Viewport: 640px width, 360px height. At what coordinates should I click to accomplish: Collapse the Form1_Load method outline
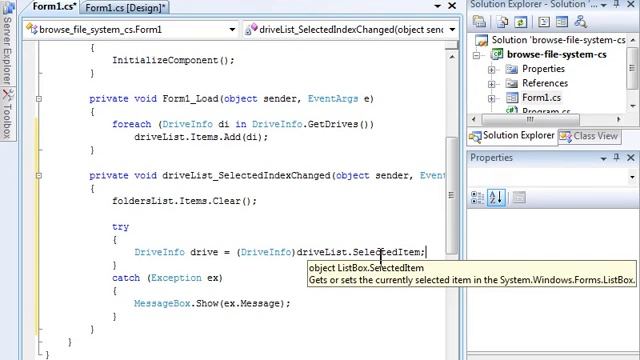pyautogui.click(x=39, y=99)
